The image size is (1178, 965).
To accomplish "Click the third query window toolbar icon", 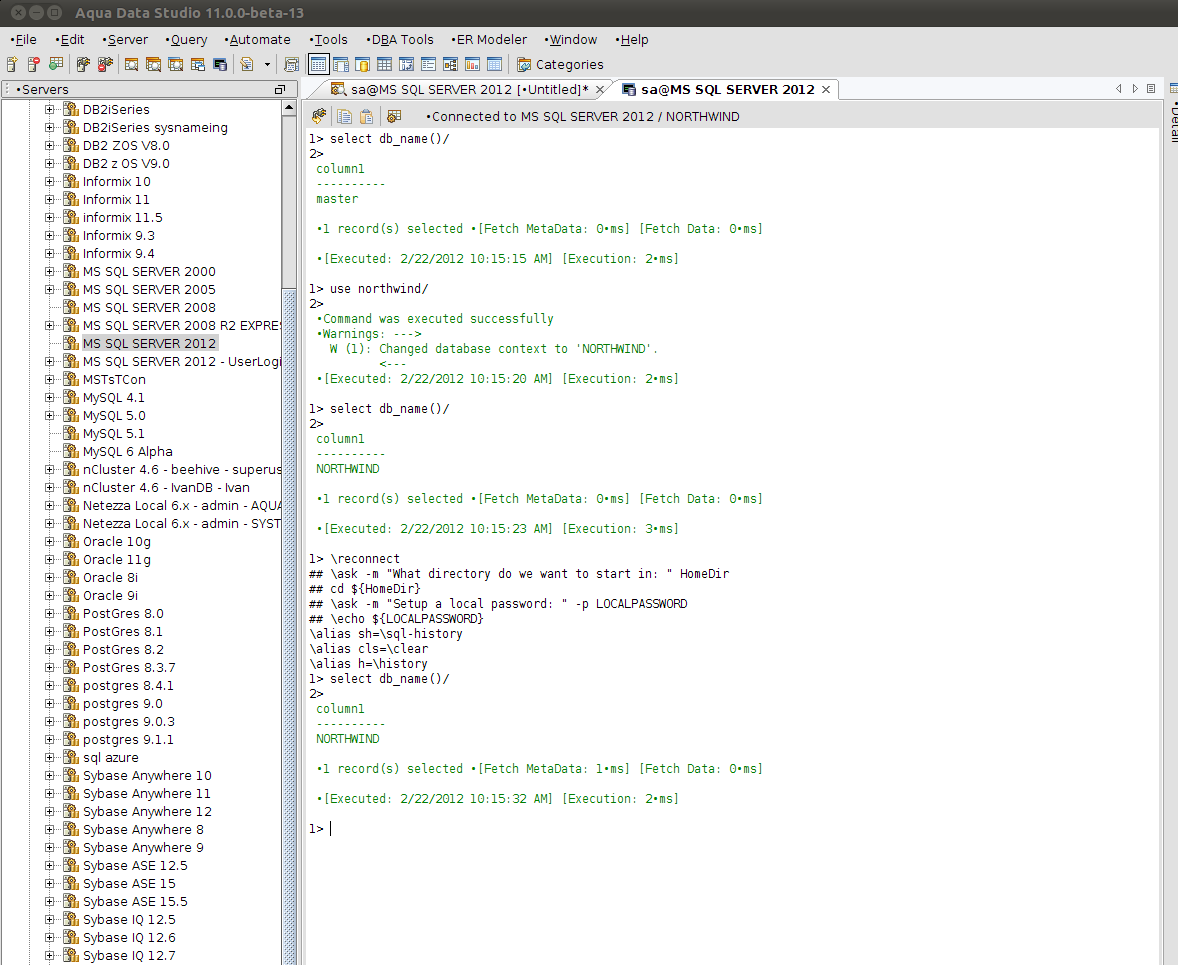I will (176, 65).
